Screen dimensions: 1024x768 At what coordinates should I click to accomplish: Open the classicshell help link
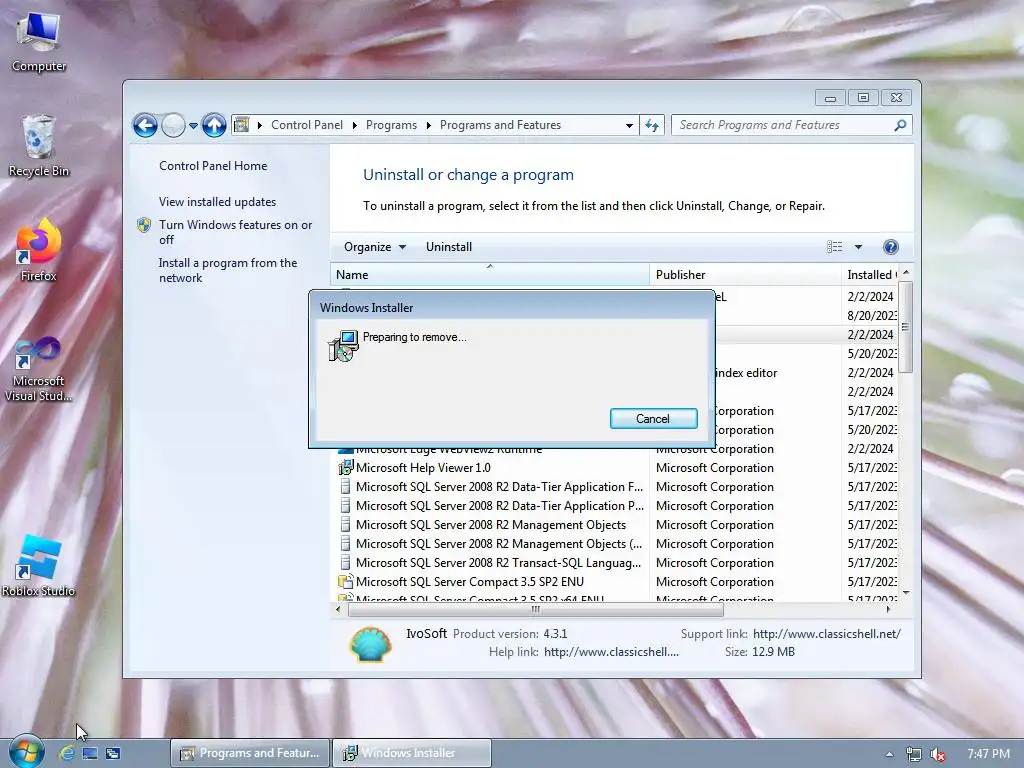pyautogui.click(x=611, y=652)
